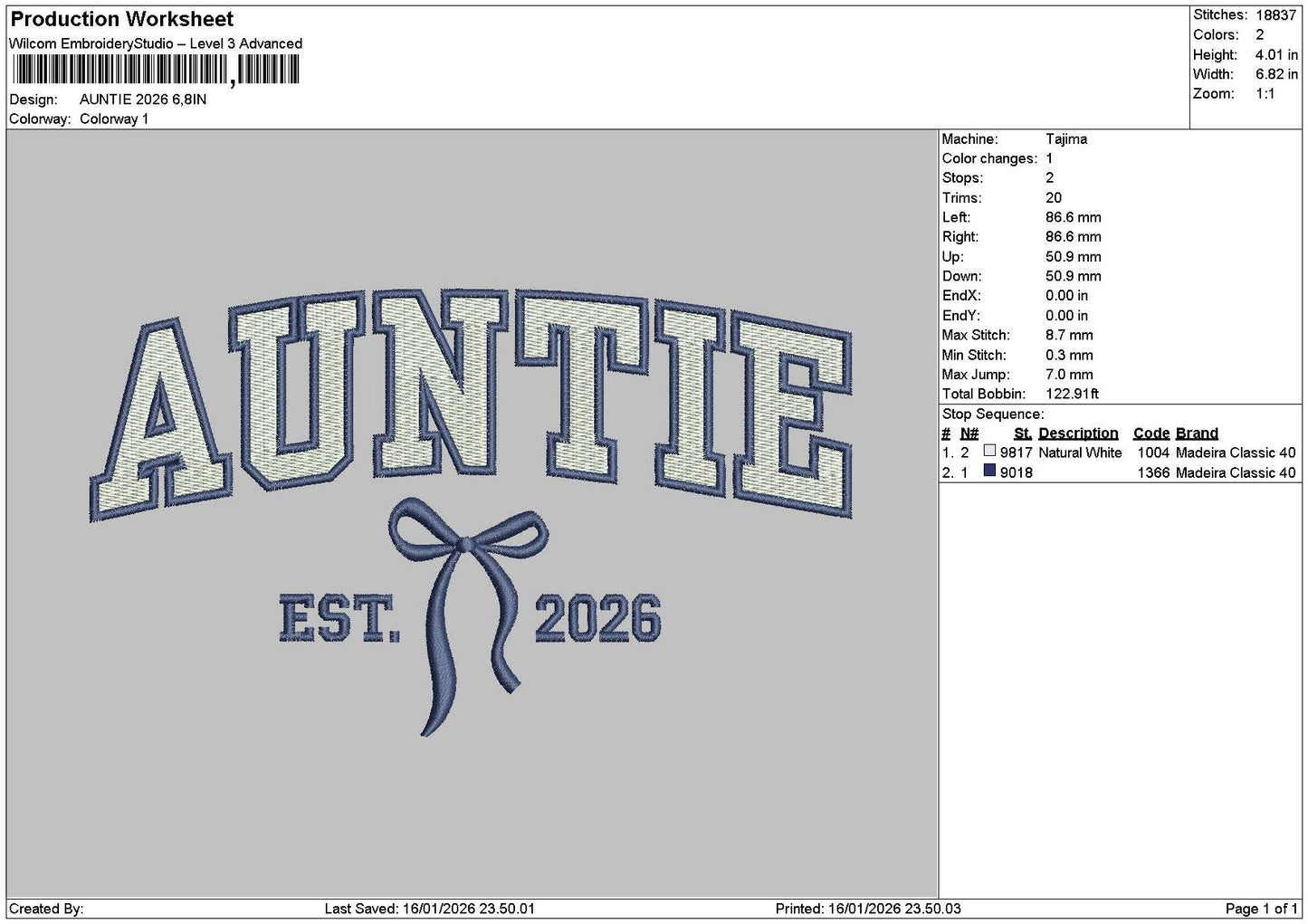Image resolution: width=1308 pixels, height=924 pixels.
Task: Click the Stitches value 18837
Action: tap(1276, 15)
